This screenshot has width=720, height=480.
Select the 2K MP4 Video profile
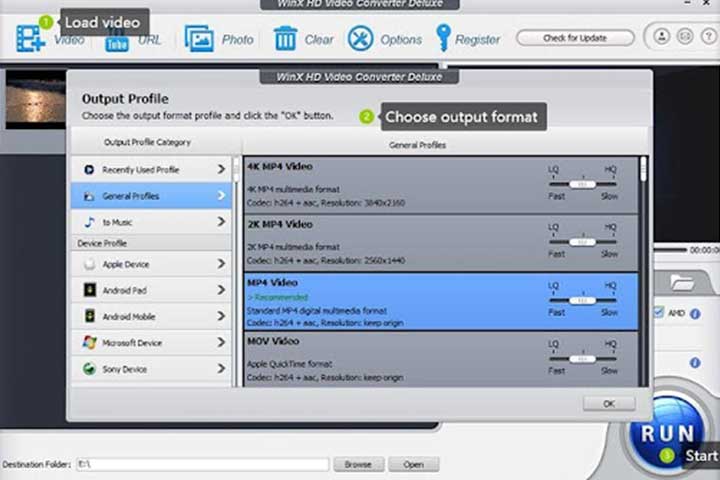coord(441,243)
